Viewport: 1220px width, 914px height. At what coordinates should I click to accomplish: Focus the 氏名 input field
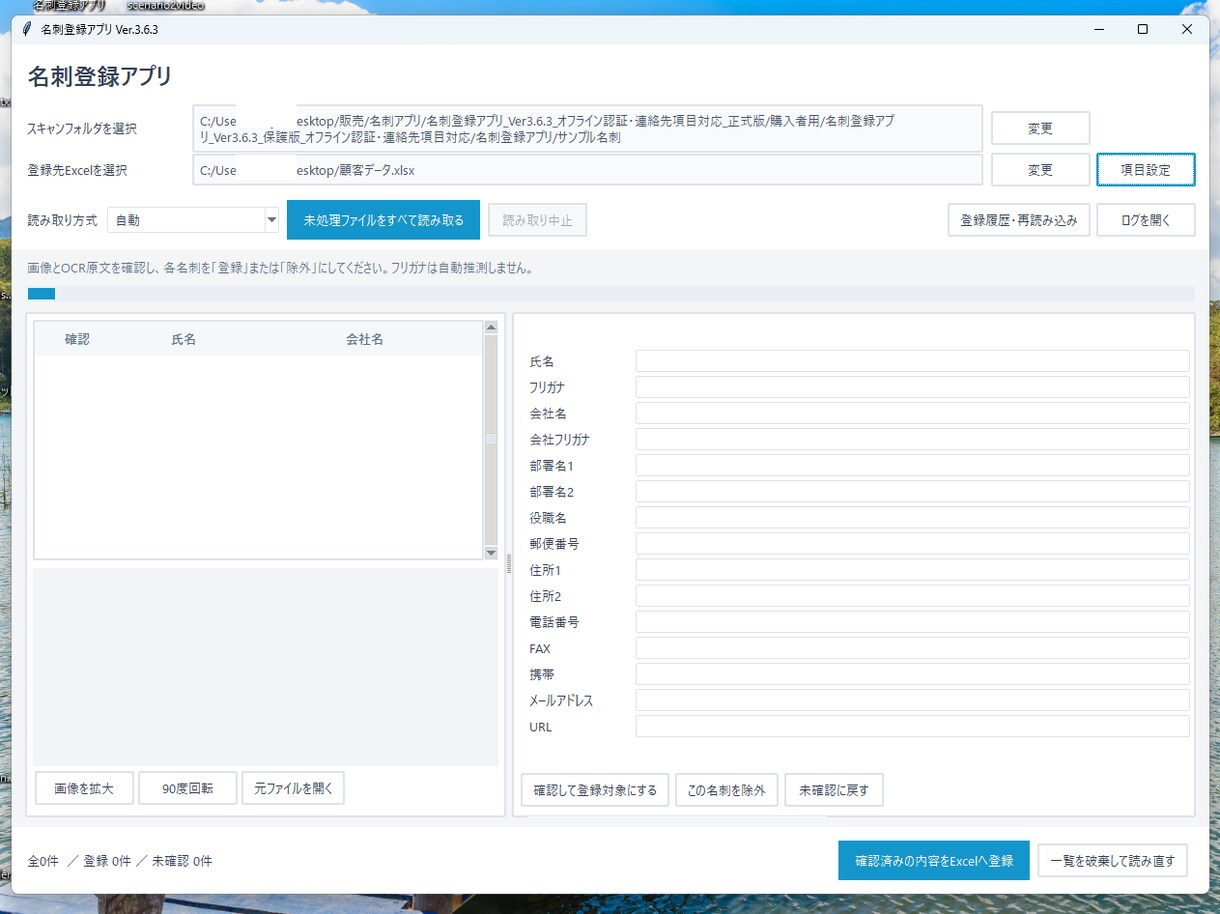click(912, 361)
